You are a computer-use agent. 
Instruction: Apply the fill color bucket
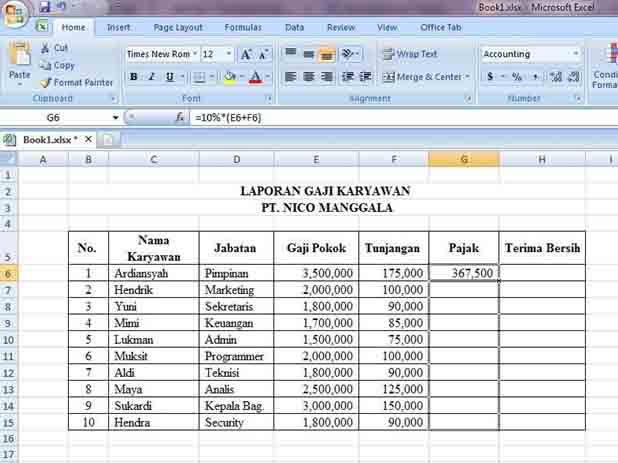(229, 77)
